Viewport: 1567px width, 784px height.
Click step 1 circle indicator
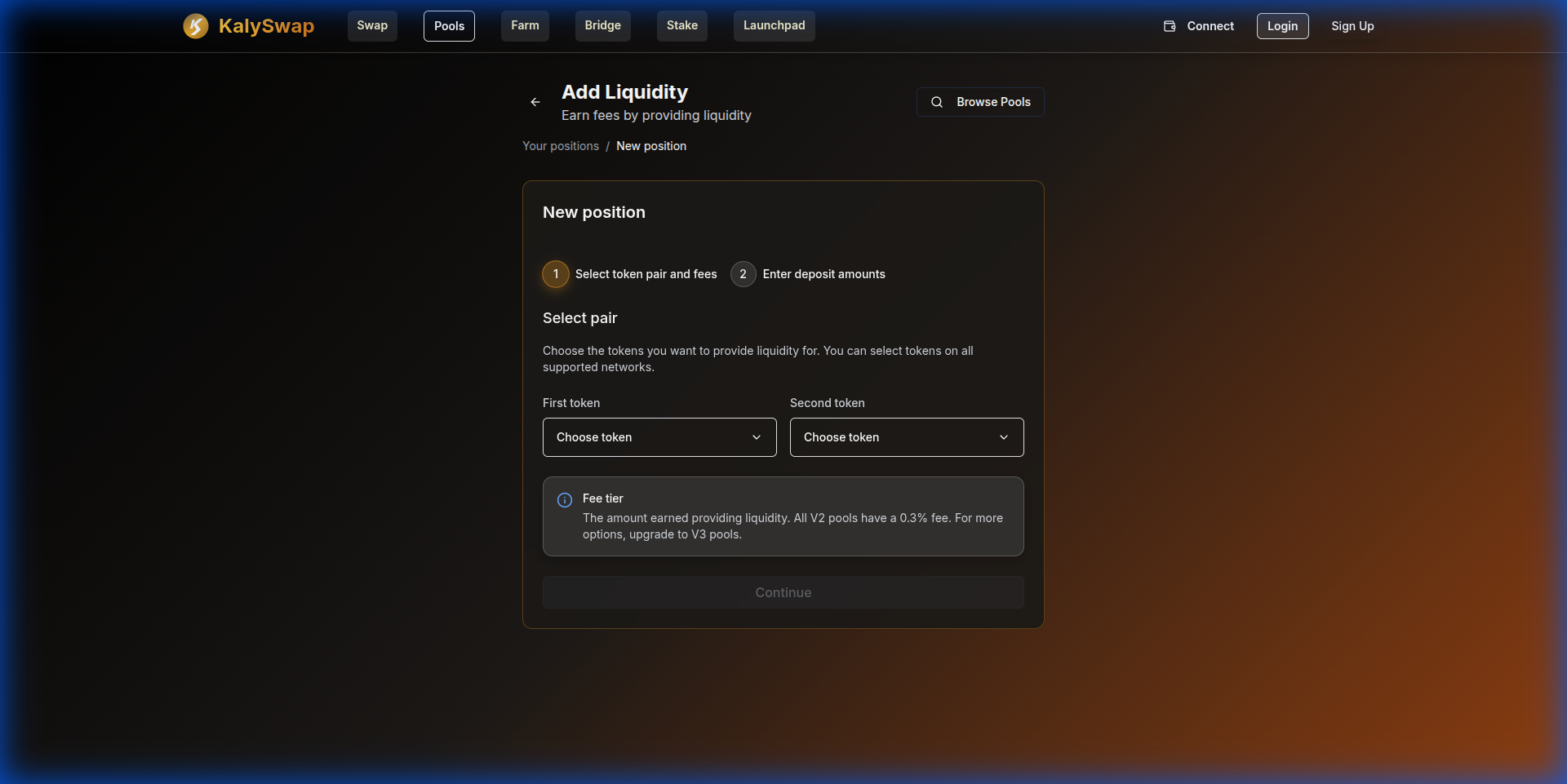556,274
